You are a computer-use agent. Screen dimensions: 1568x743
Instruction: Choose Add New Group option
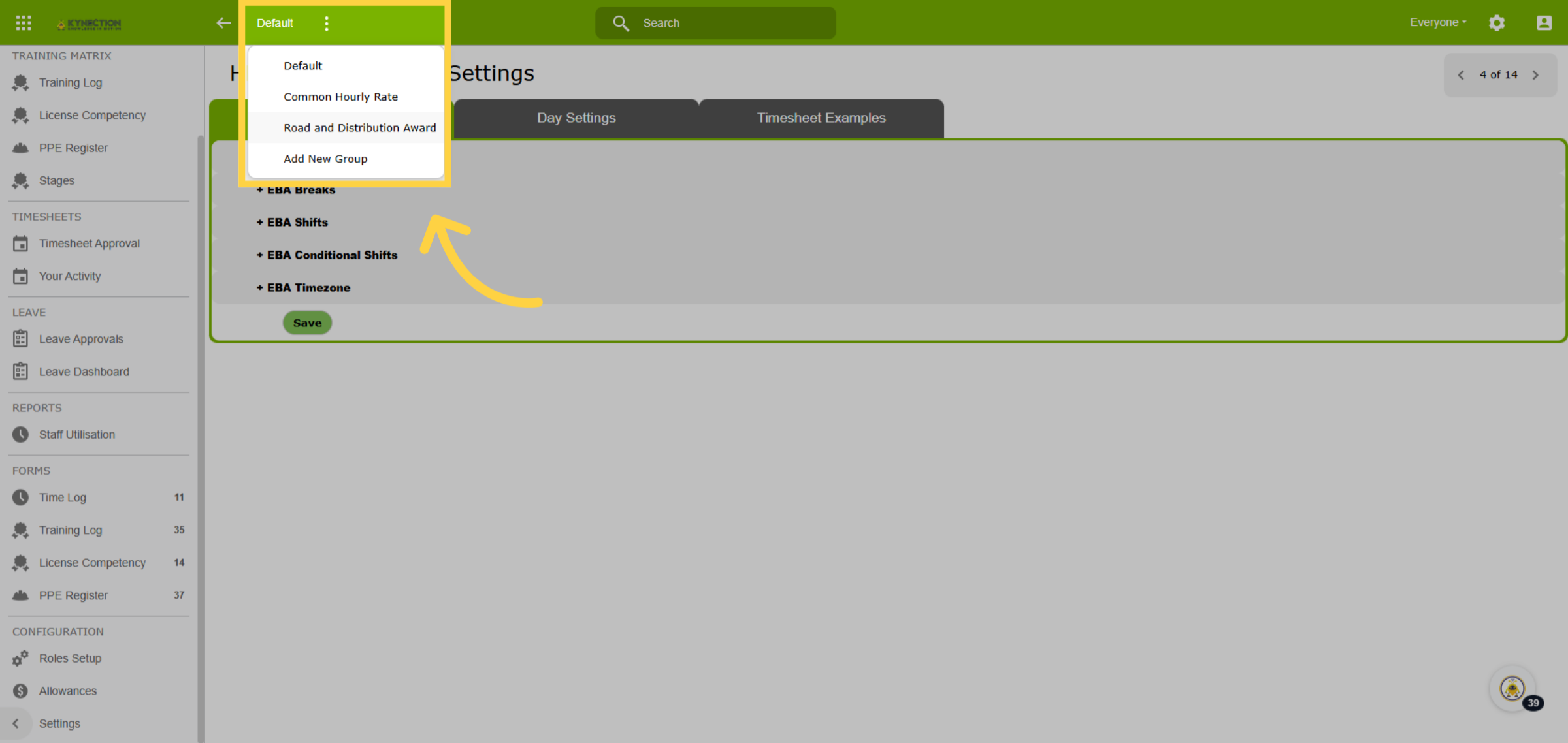(x=346, y=159)
